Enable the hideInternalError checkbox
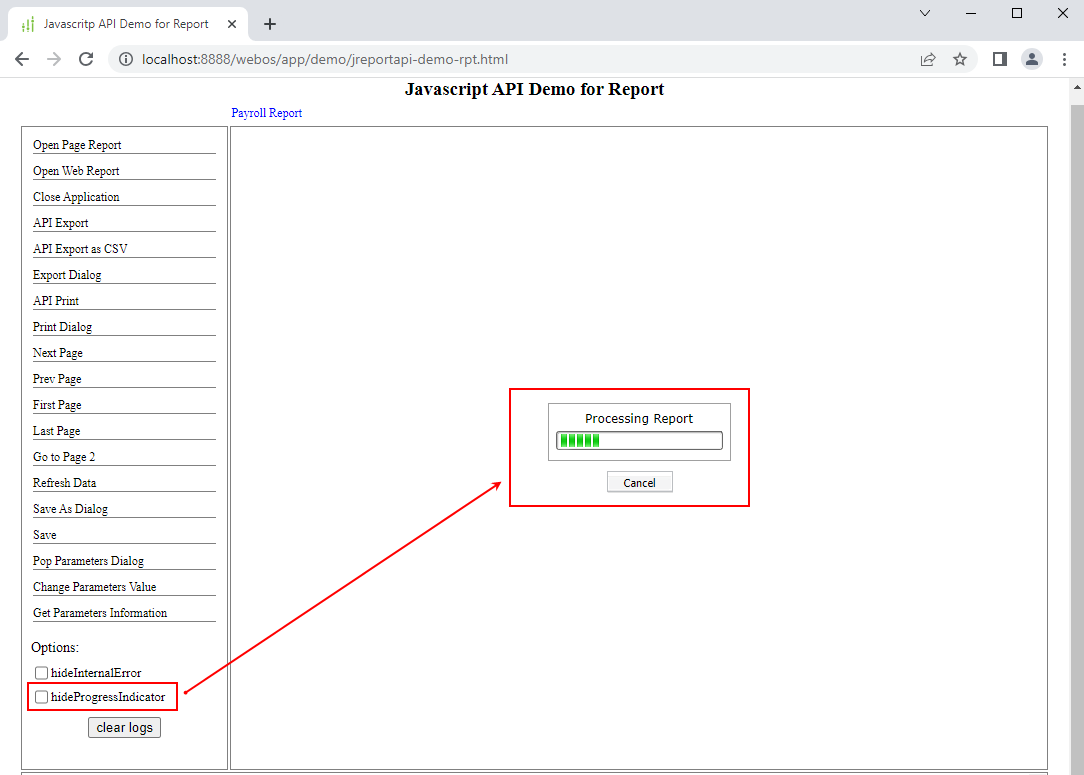The image size is (1084, 775). (41, 673)
